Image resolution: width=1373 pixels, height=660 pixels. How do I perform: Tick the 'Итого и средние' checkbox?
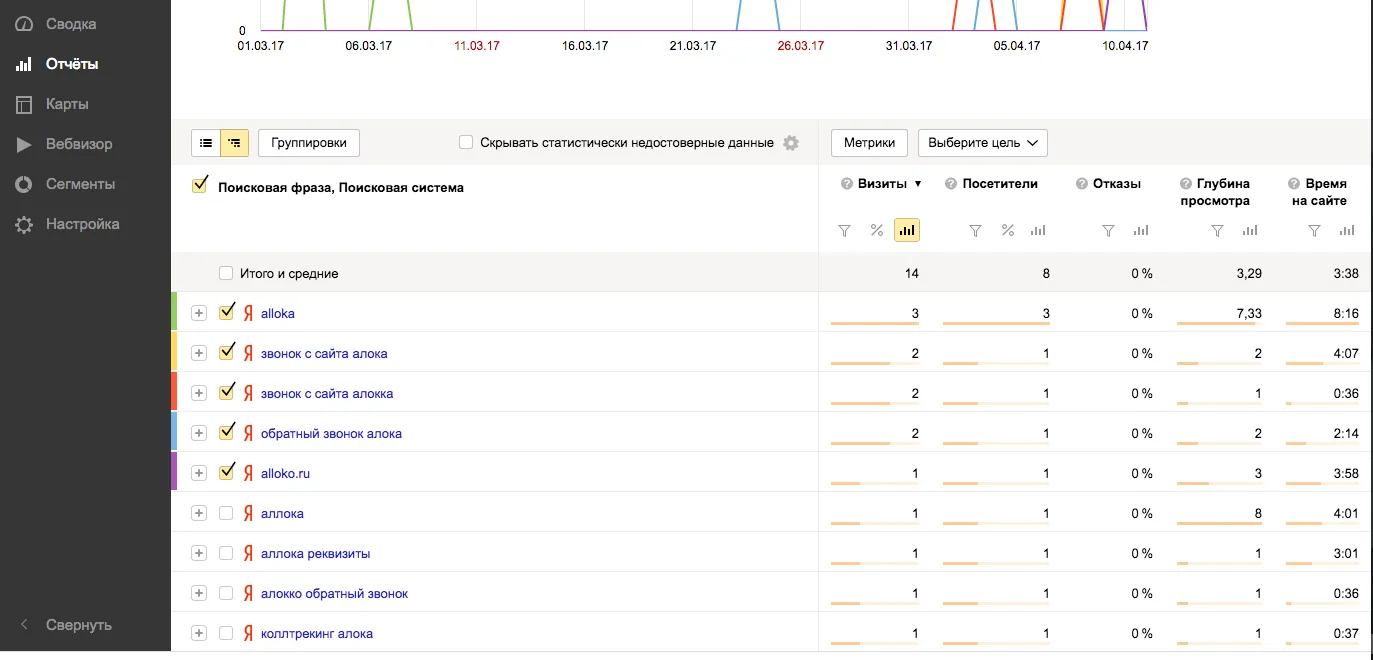tap(226, 273)
